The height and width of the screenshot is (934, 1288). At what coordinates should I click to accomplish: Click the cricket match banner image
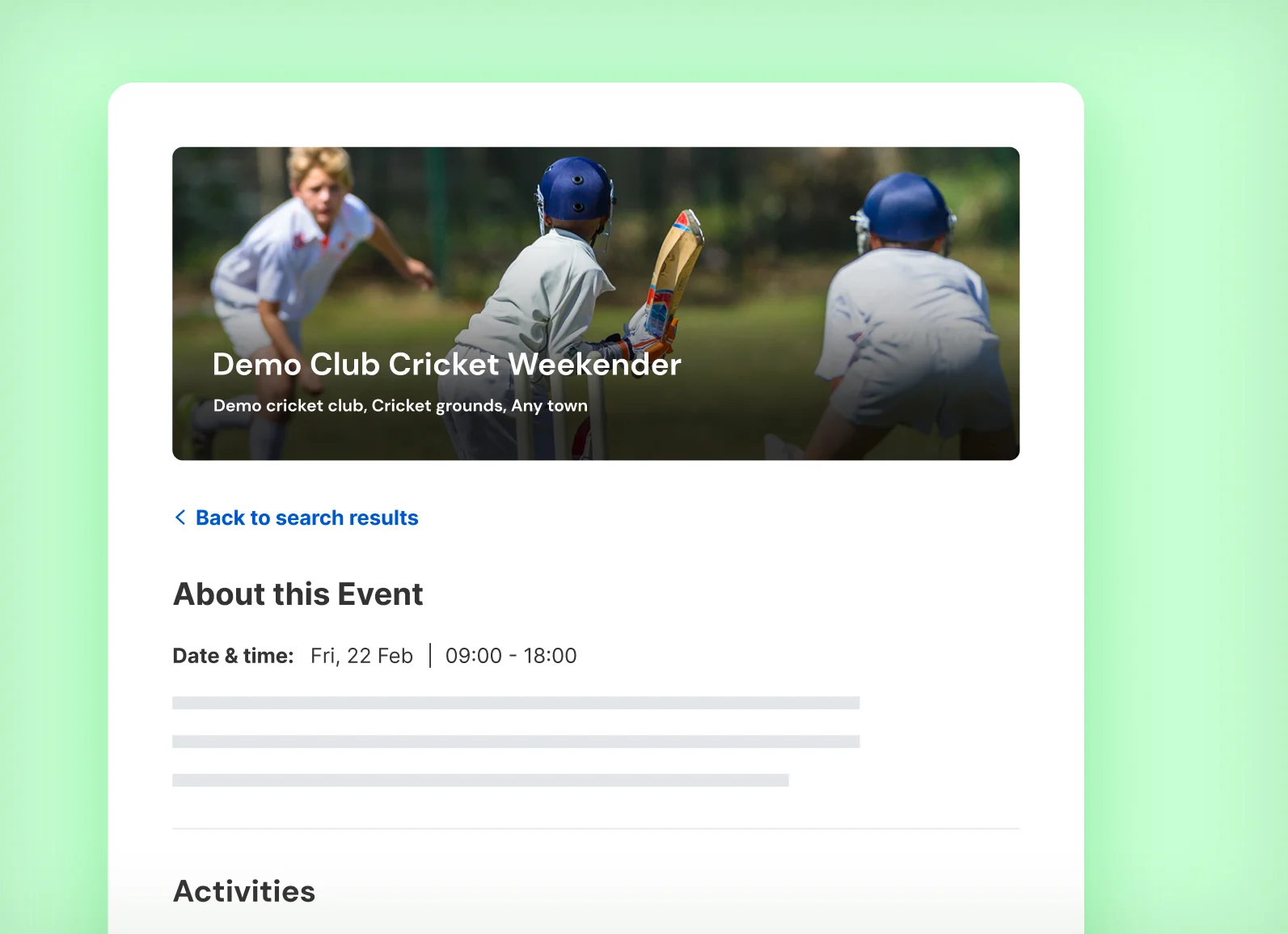[x=596, y=303]
